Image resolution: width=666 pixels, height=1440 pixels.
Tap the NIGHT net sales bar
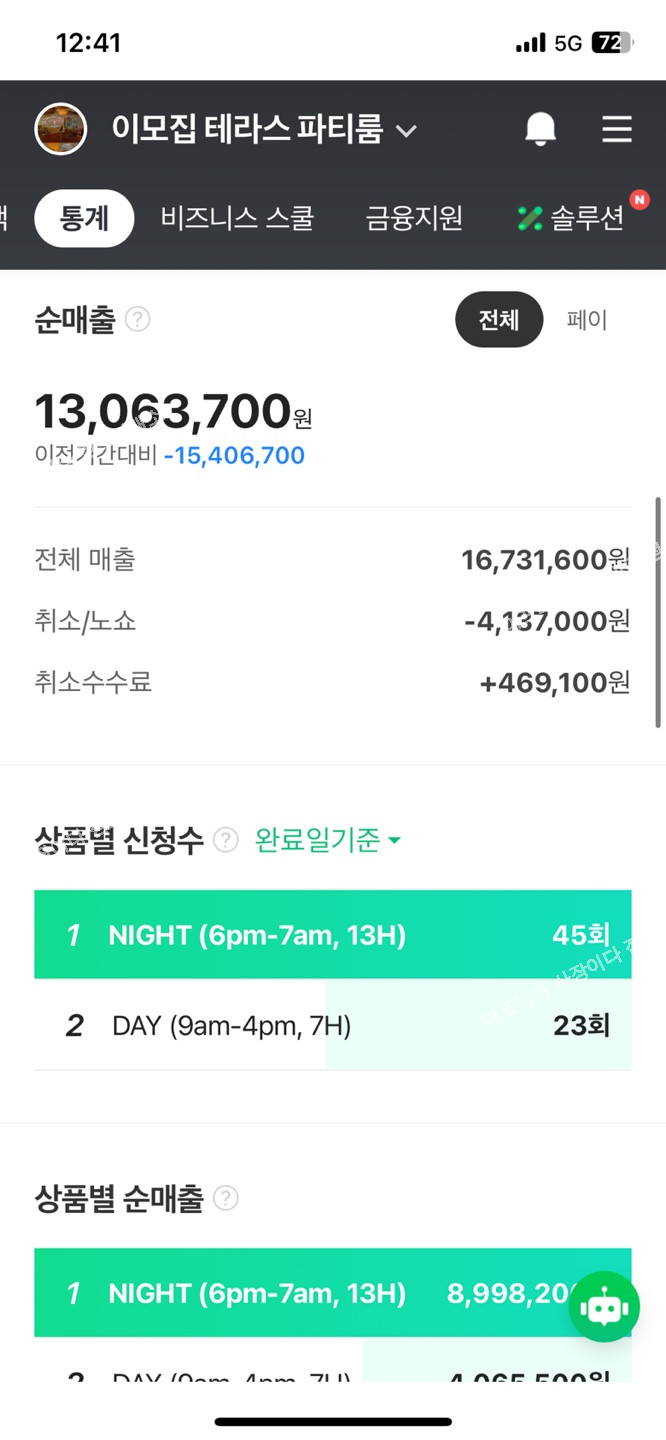click(300, 1292)
